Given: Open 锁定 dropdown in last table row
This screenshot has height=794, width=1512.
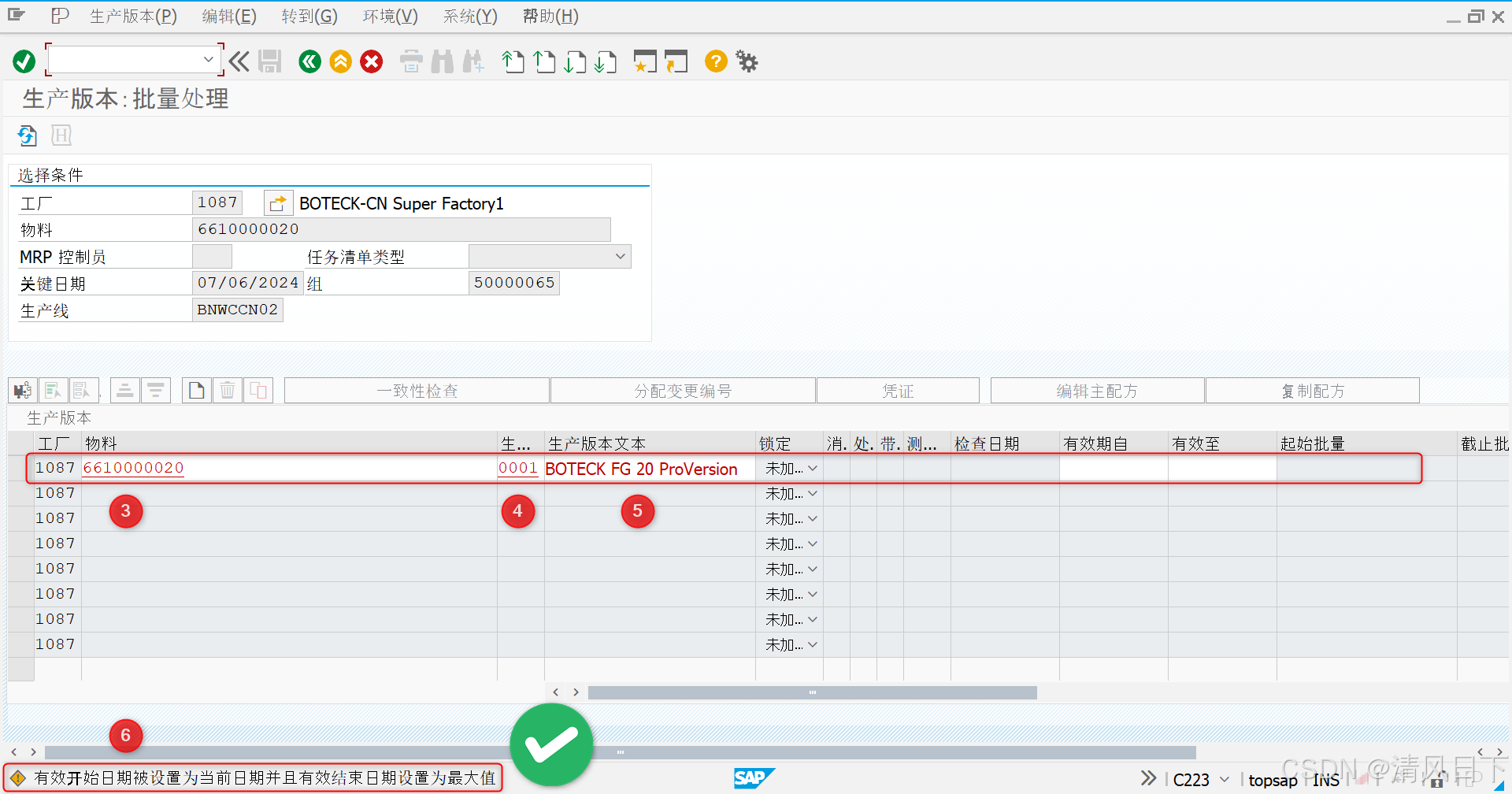Looking at the screenshot, I should tap(813, 645).
